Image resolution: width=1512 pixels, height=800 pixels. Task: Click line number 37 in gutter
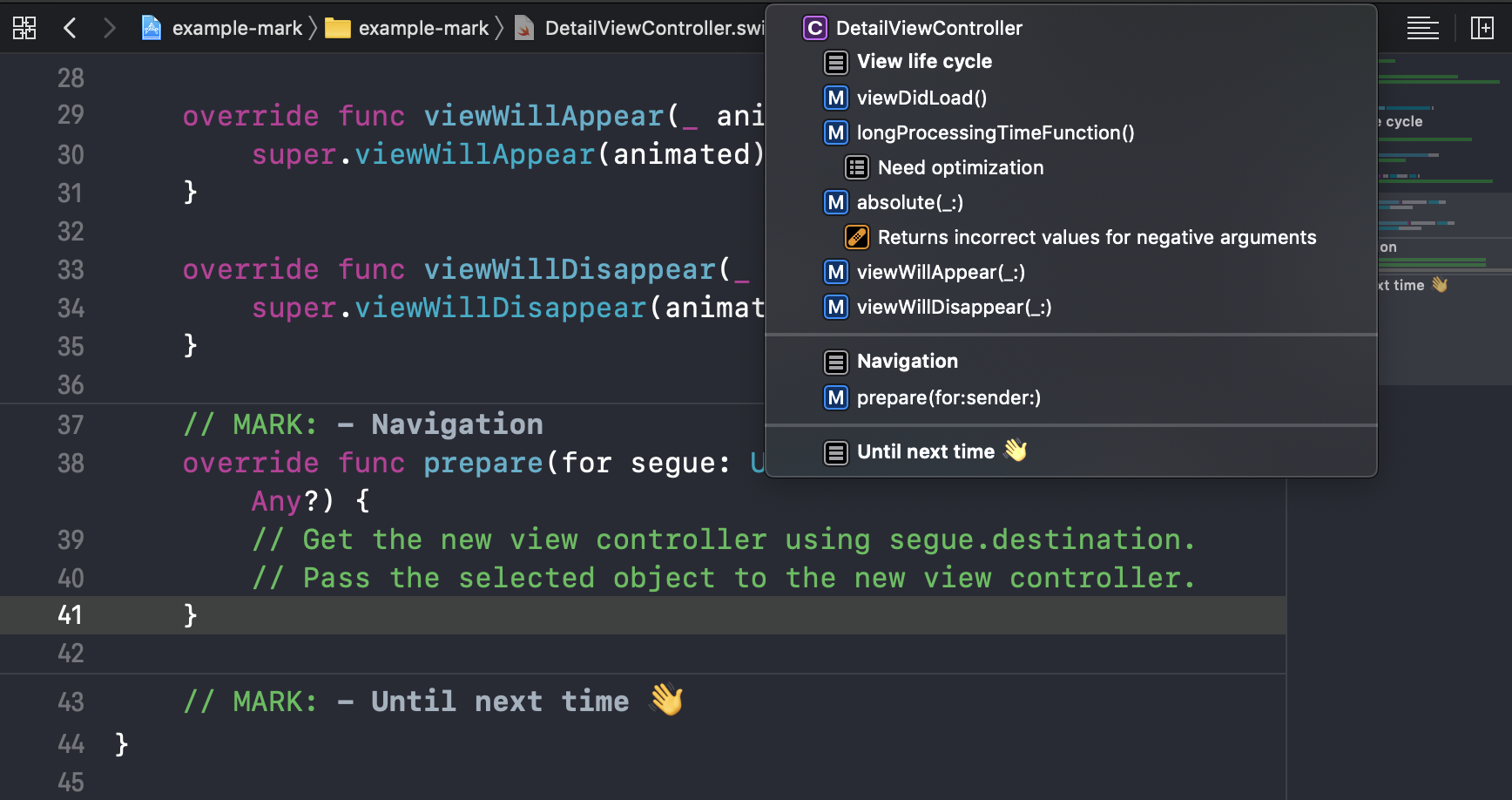[x=71, y=425]
